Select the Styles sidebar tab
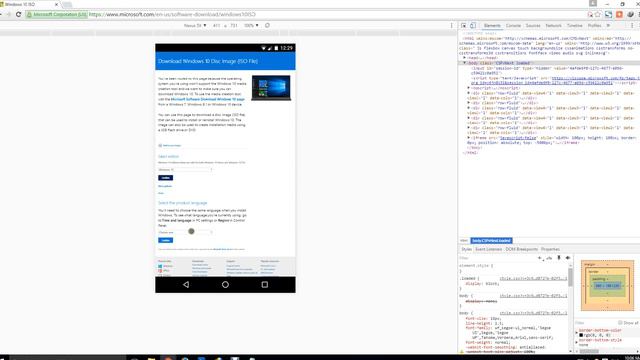This screenshot has width=640, height=360. (x=466, y=249)
